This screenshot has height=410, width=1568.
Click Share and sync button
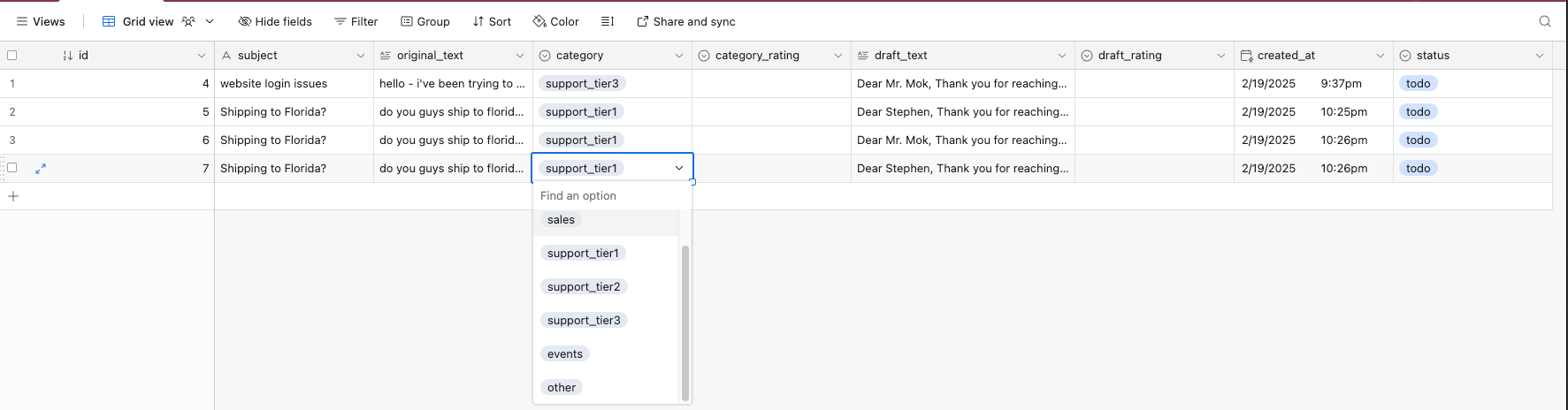coord(685,21)
